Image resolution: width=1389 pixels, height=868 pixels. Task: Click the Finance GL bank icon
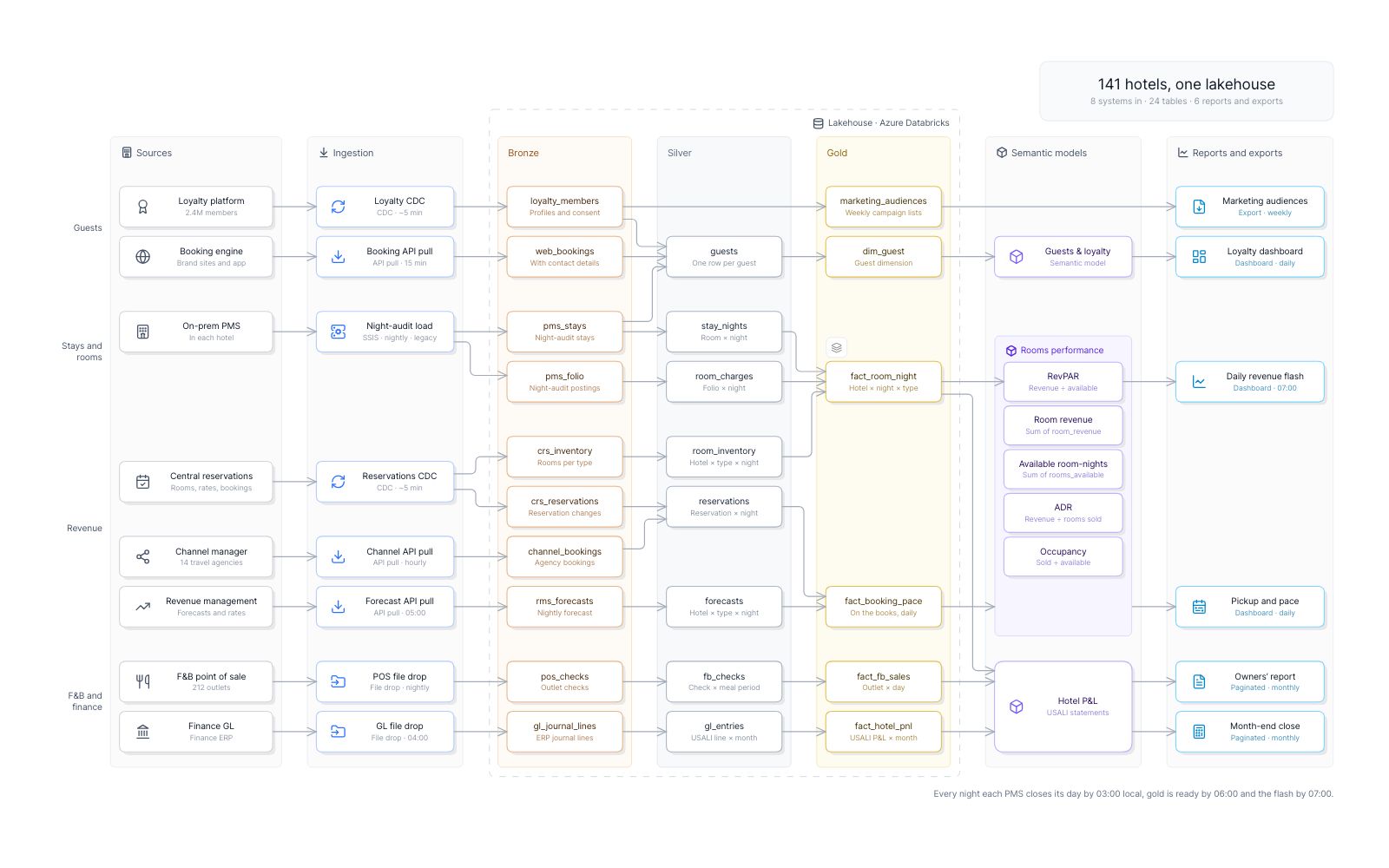pyautogui.click(x=143, y=732)
